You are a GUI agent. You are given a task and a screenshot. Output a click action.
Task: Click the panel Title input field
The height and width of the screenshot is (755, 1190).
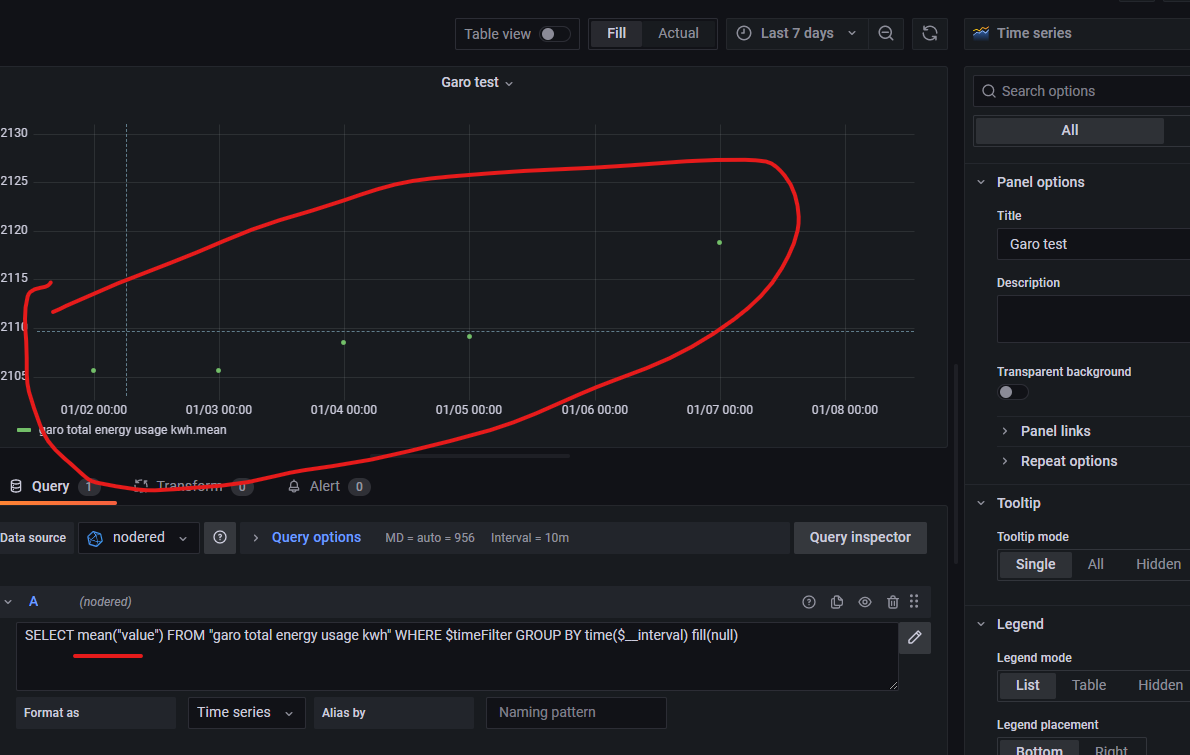click(x=1094, y=244)
